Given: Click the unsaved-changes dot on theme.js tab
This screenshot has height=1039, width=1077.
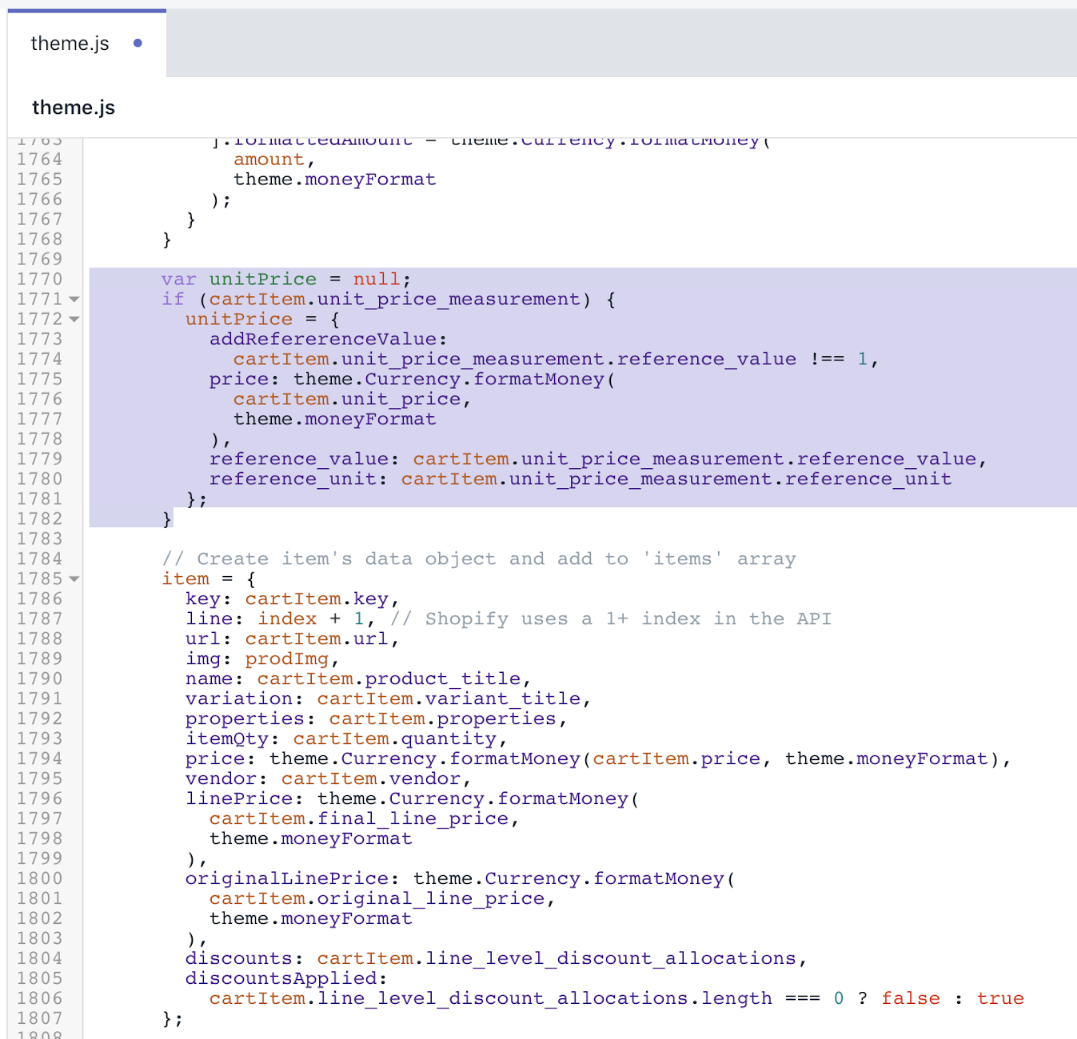Looking at the screenshot, I should [x=137, y=43].
